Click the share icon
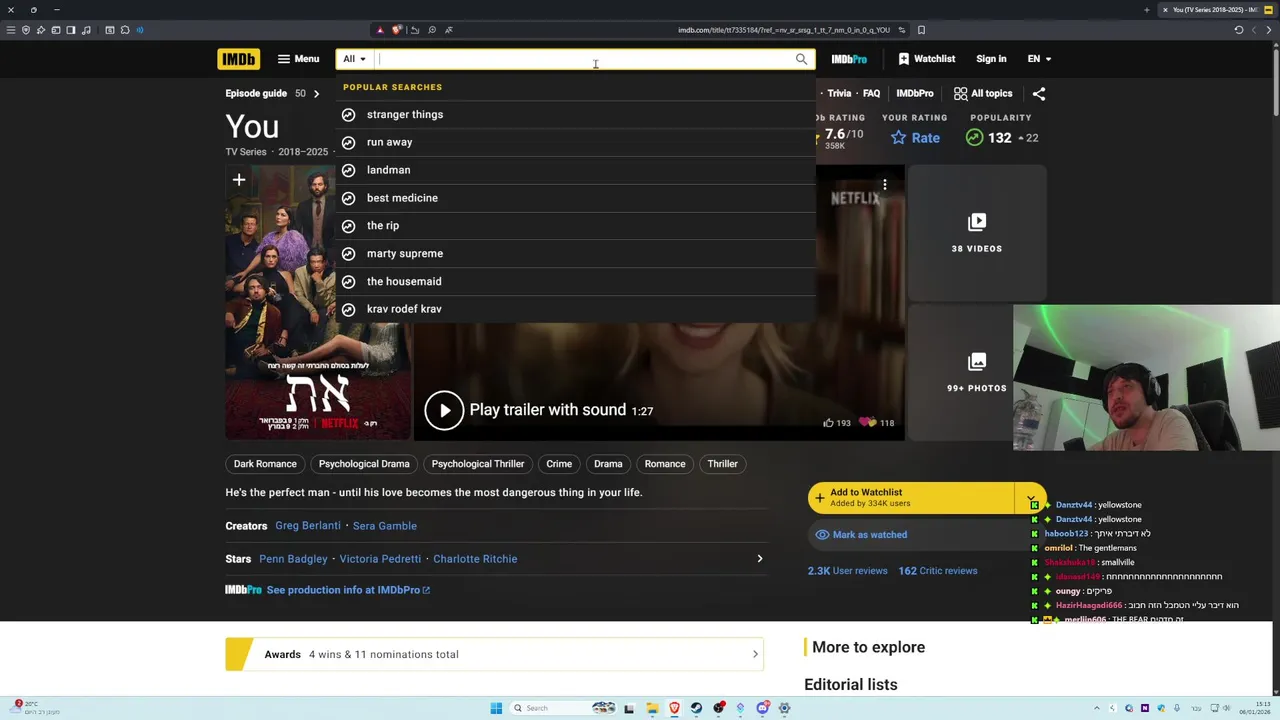This screenshot has width=1280, height=720. pyautogui.click(x=1039, y=93)
